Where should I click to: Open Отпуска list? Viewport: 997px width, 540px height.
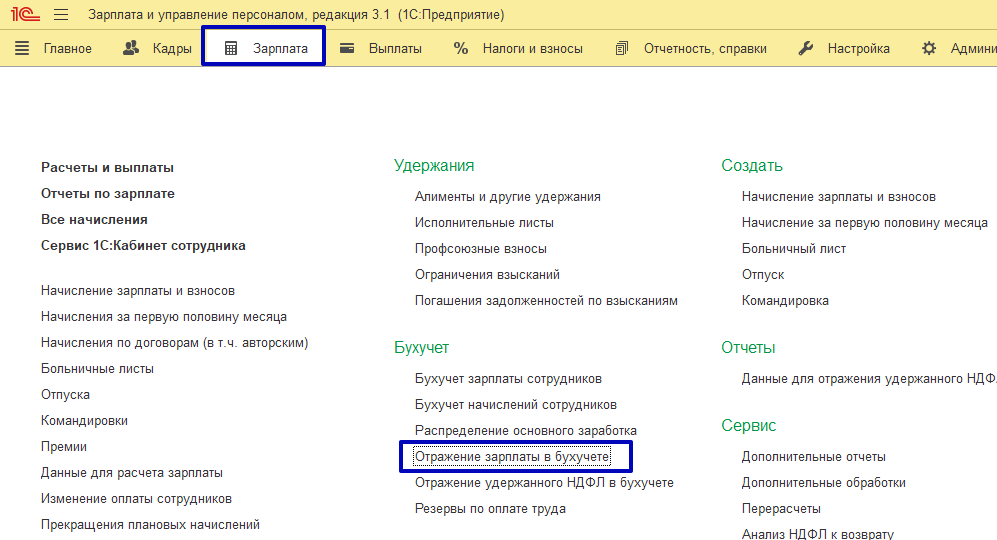click(x=65, y=395)
